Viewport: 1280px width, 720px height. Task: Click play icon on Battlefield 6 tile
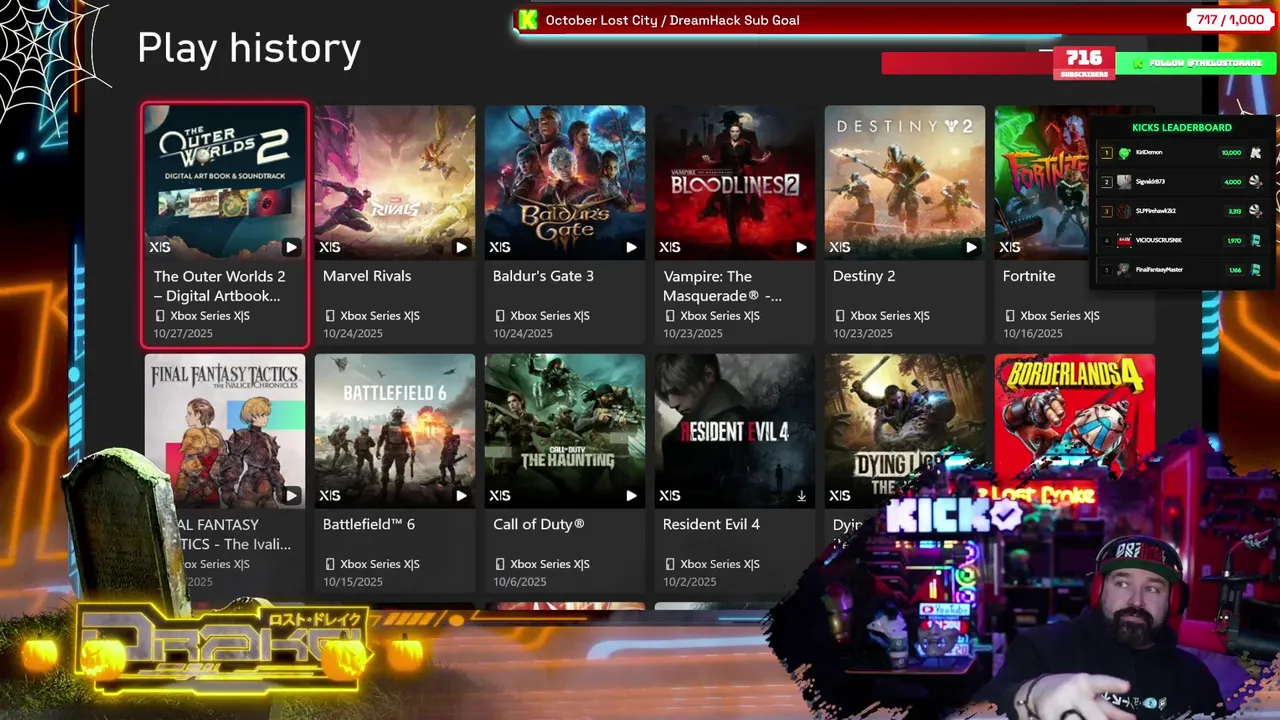[x=461, y=495]
